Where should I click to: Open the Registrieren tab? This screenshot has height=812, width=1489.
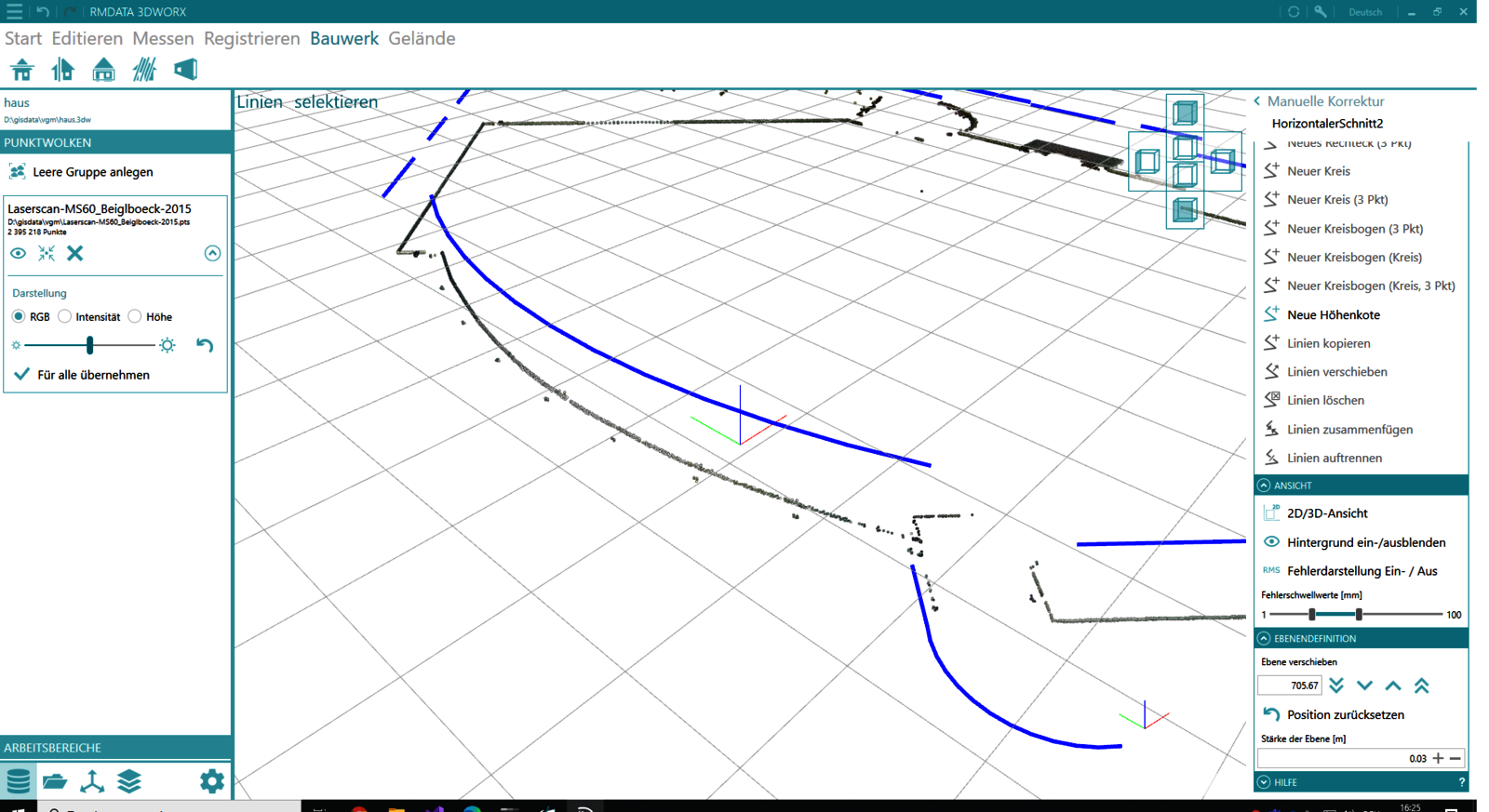tap(252, 38)
